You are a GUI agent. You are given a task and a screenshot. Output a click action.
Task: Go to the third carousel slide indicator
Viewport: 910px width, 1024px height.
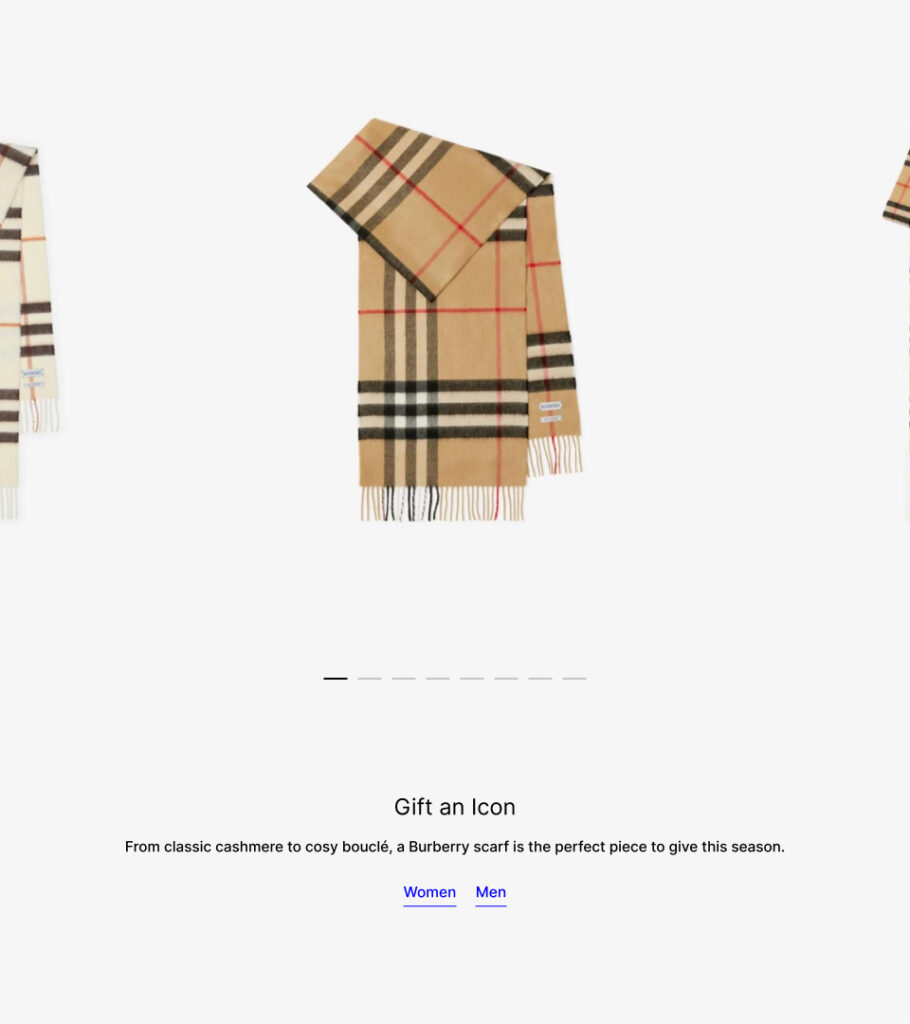point(404,679)
